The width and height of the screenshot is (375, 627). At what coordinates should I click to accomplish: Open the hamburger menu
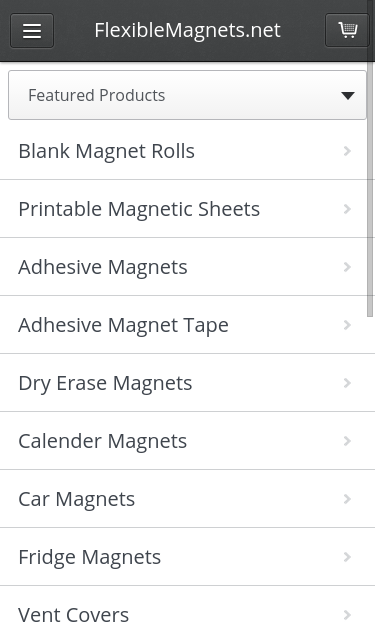[x=32, y=31]
